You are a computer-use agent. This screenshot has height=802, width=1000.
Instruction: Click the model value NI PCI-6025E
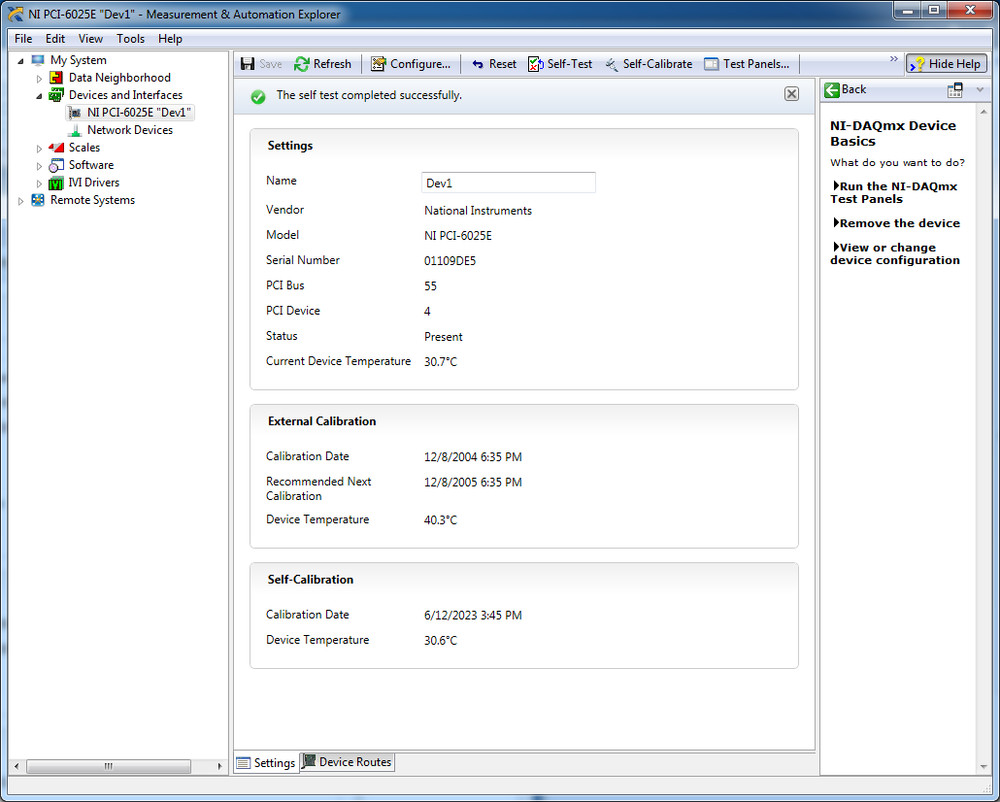pos(458,236)
